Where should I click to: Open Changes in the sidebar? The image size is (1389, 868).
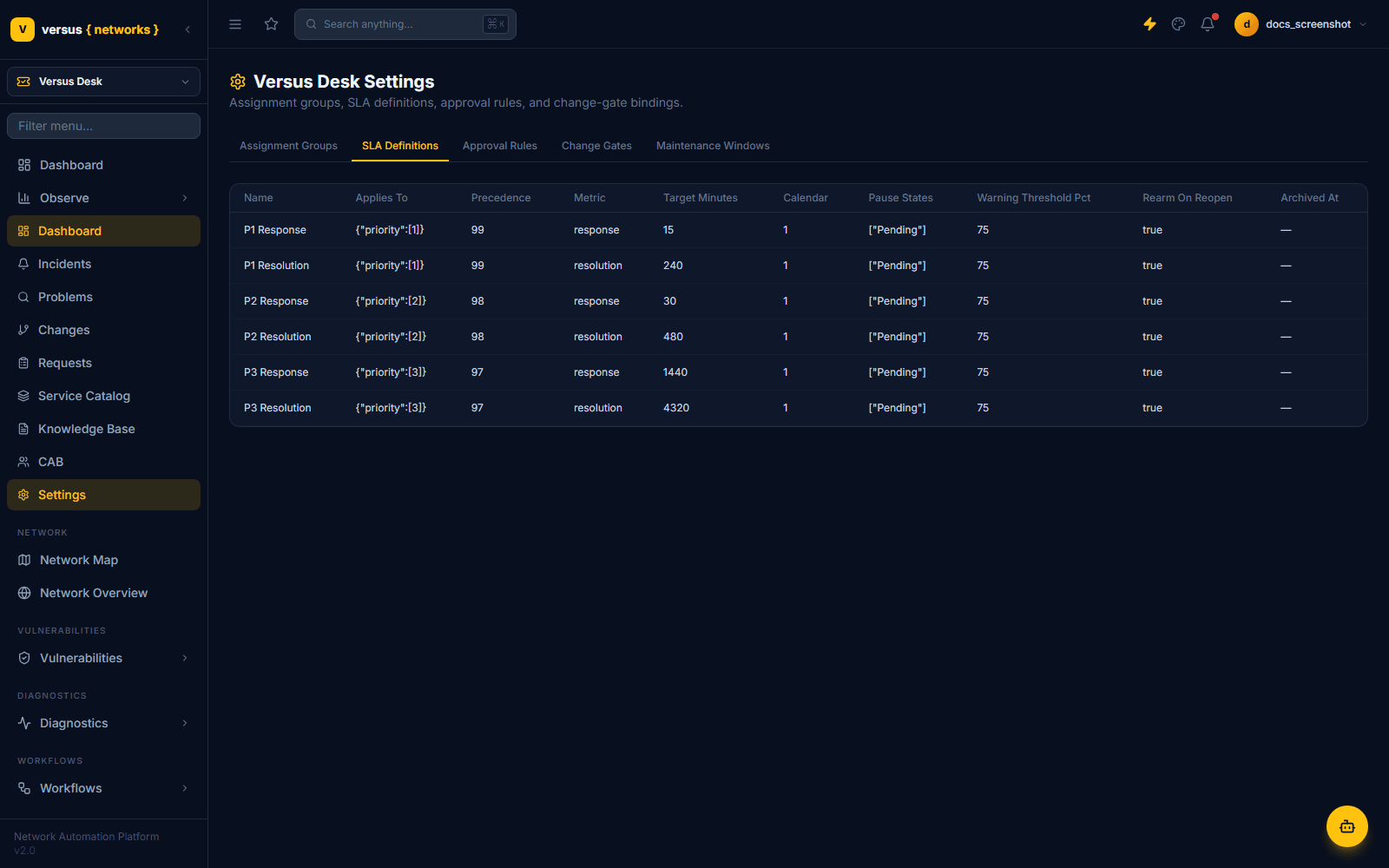tap(103, 330)
